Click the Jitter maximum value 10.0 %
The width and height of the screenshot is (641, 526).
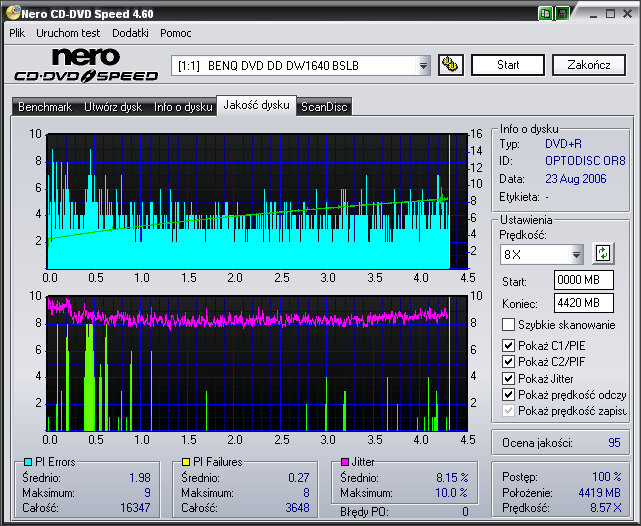451,493
